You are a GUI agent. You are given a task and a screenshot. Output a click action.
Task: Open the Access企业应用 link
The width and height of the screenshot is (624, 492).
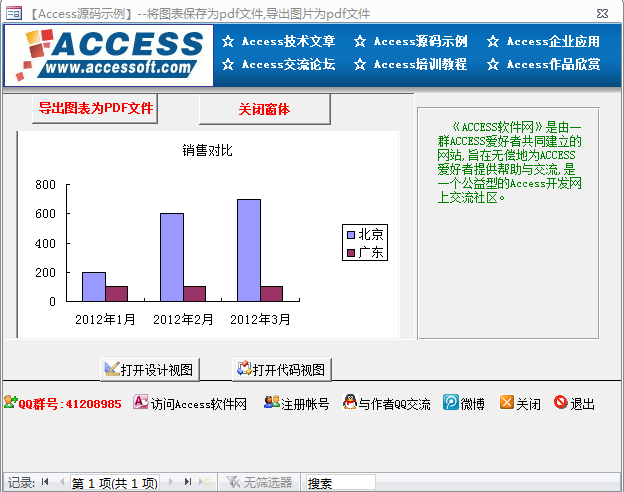point(553,41)
